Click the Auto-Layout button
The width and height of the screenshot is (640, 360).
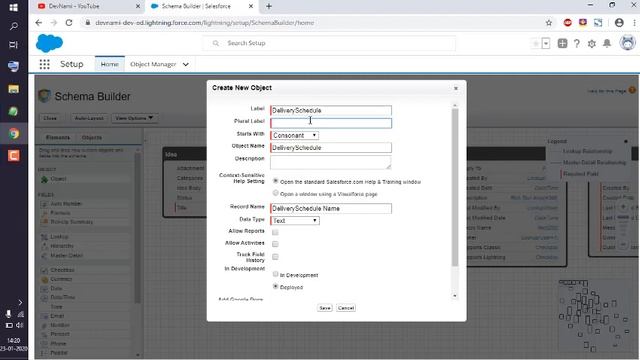pos(89,118)
